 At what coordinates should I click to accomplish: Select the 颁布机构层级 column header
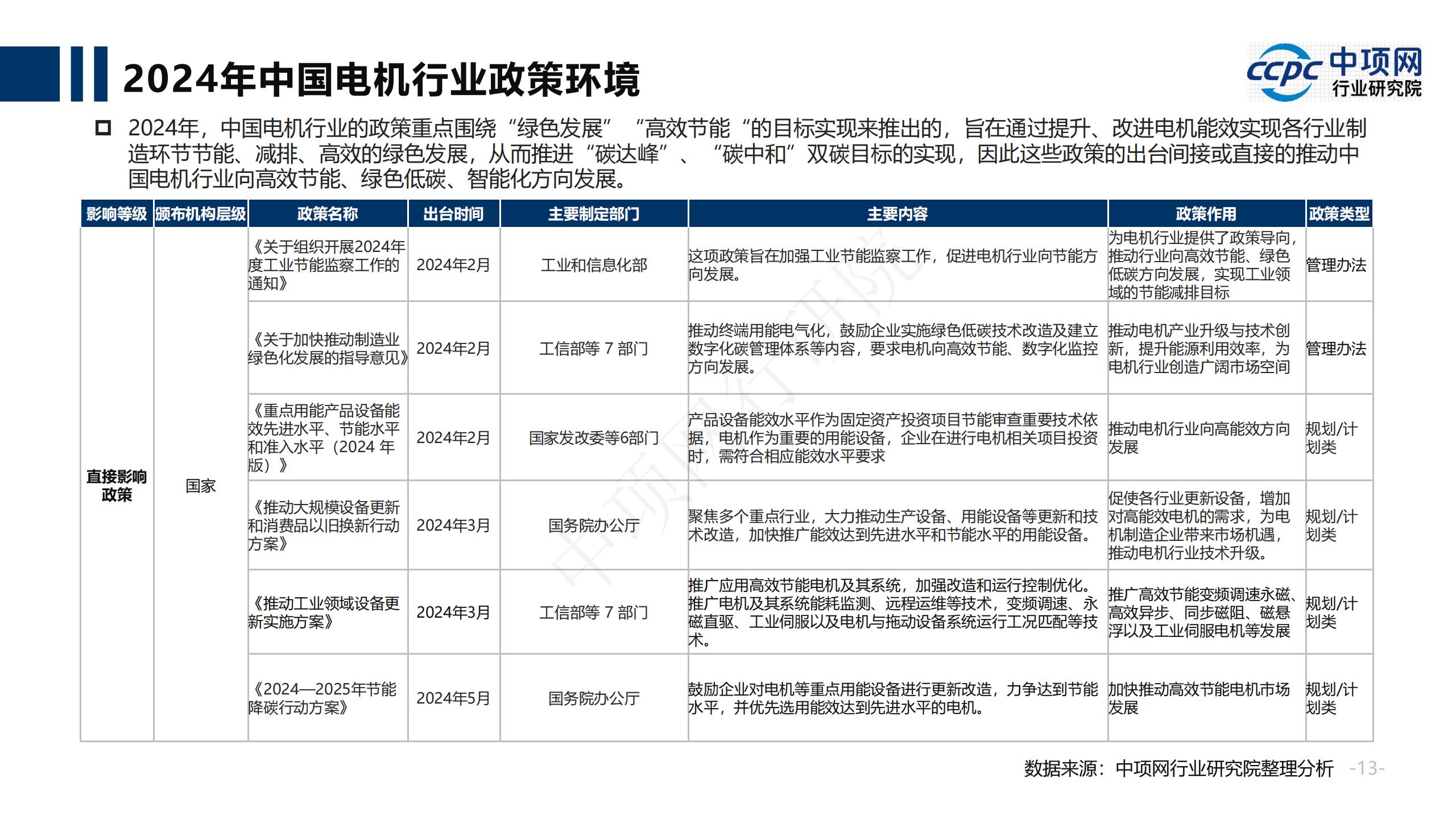click(x=200, y=214)
